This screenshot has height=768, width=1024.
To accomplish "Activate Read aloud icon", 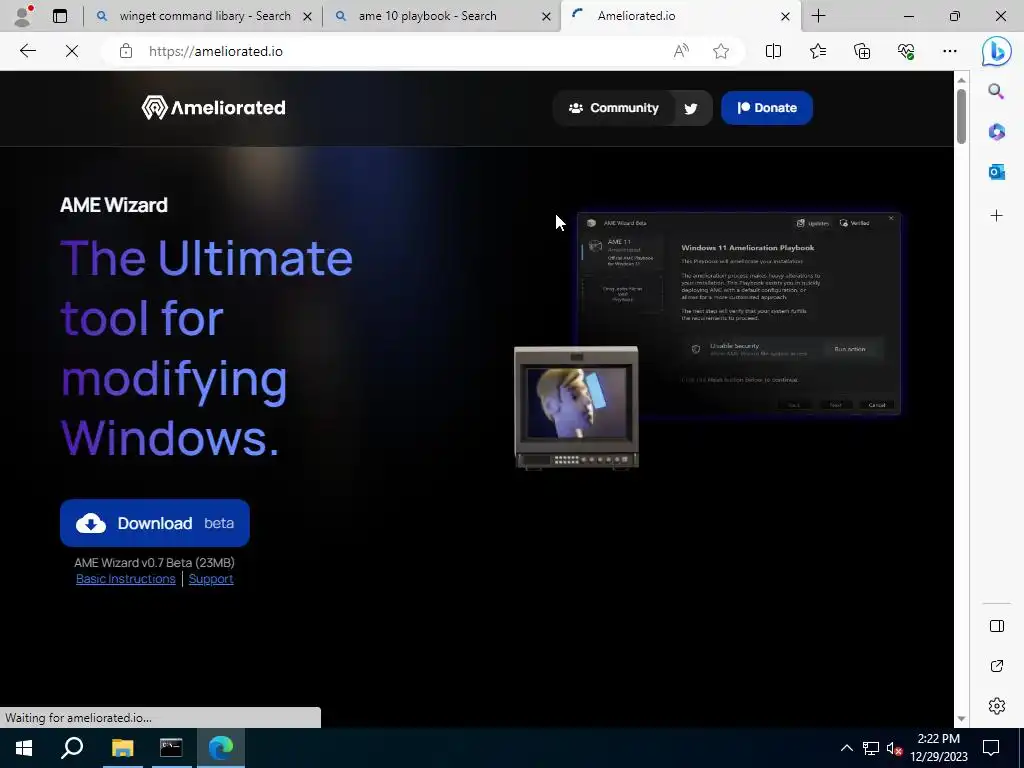I will coord(681,51).
